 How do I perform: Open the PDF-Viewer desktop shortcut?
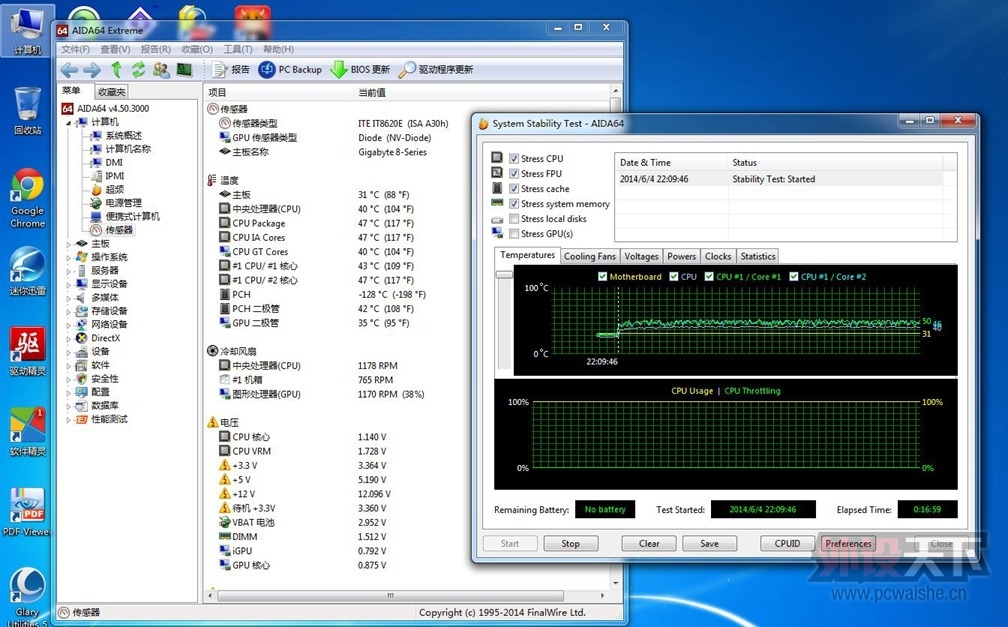pos(26,512)
